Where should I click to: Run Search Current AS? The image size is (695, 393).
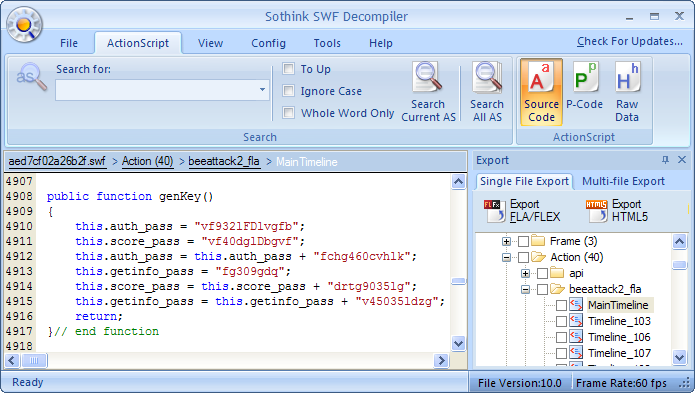pyautogui.click(x=428, y=92)
